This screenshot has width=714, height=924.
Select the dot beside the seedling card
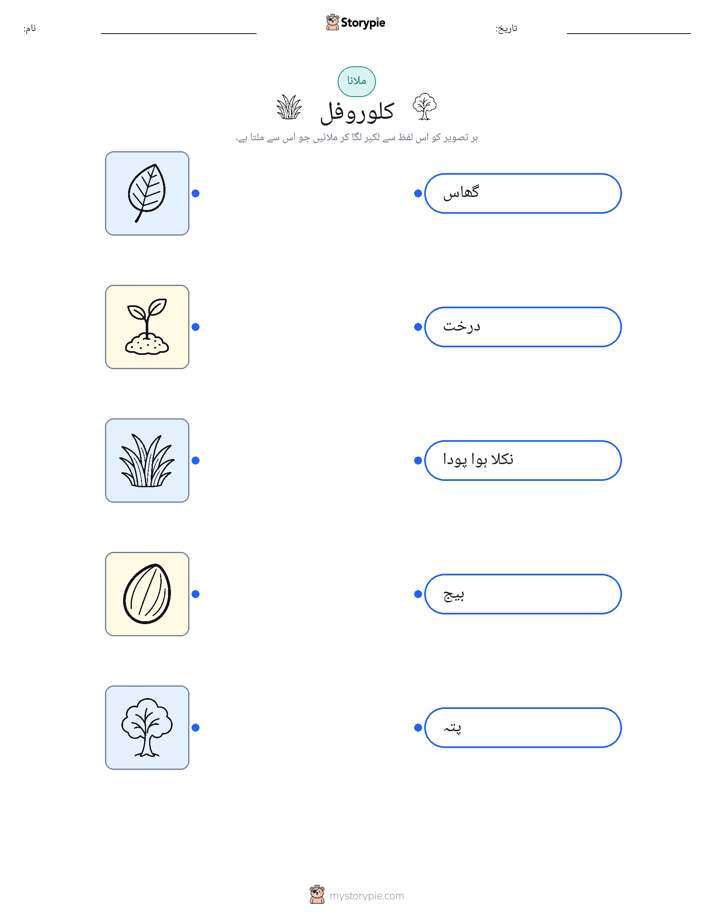[196, 327]
